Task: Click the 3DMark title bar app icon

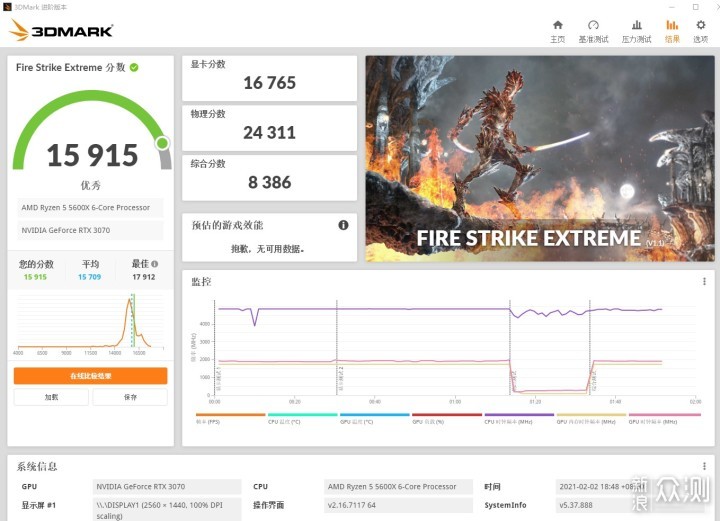Action: click(7, 7)
